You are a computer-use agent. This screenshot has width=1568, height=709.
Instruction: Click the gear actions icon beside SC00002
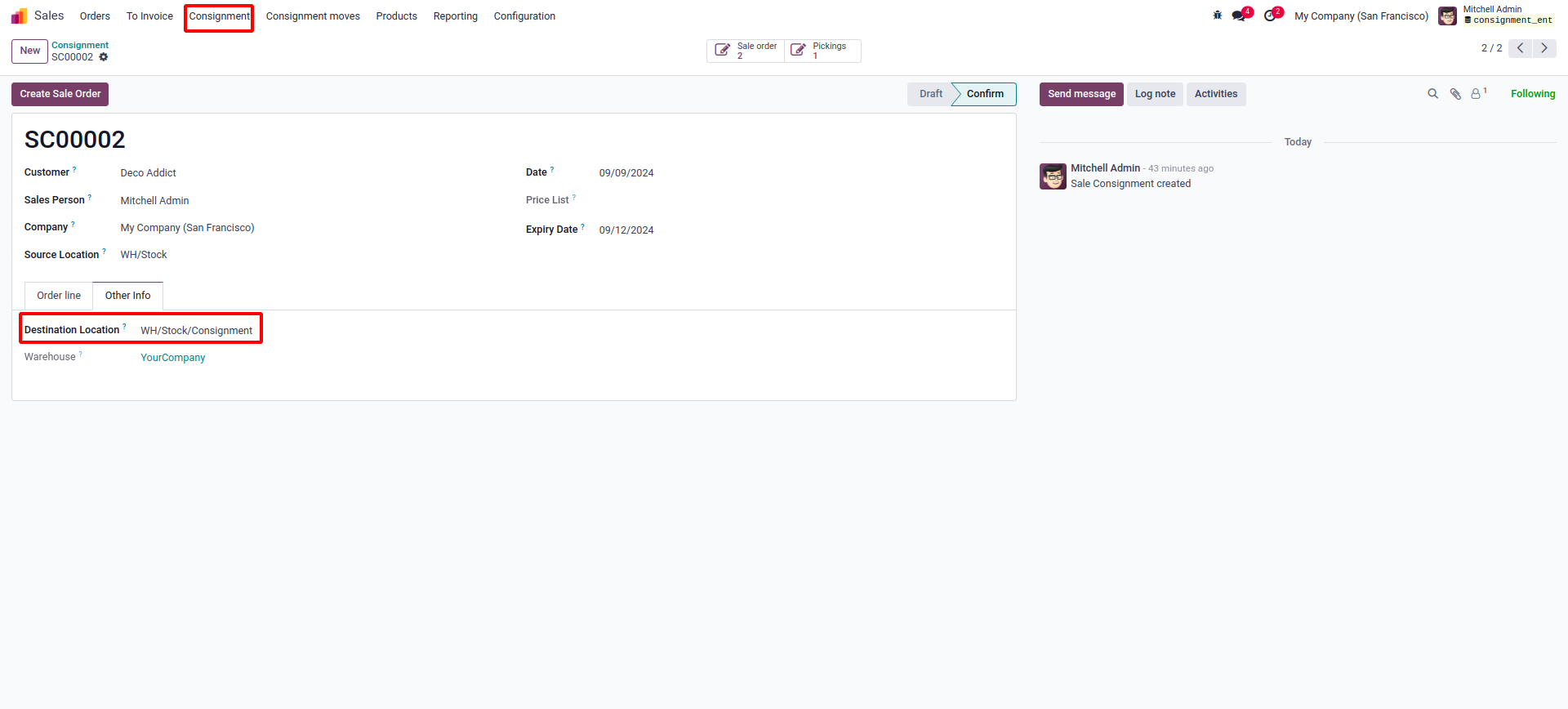[104, 57]
